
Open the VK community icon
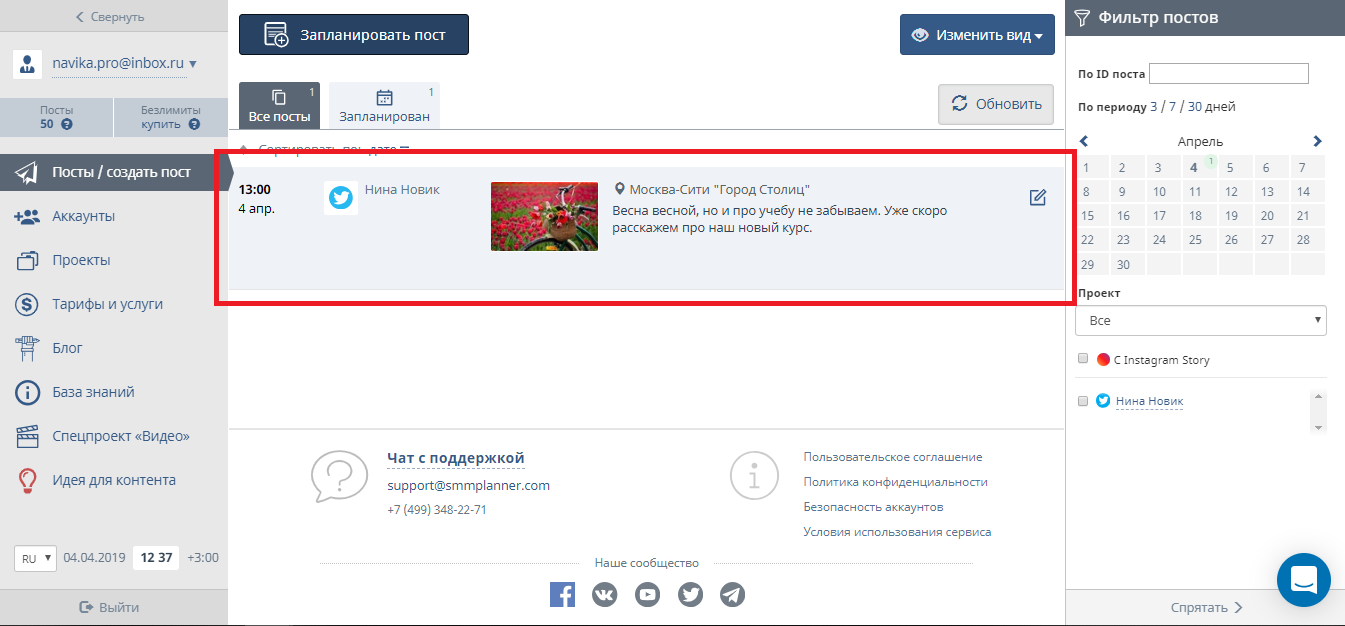coord(605,595)
